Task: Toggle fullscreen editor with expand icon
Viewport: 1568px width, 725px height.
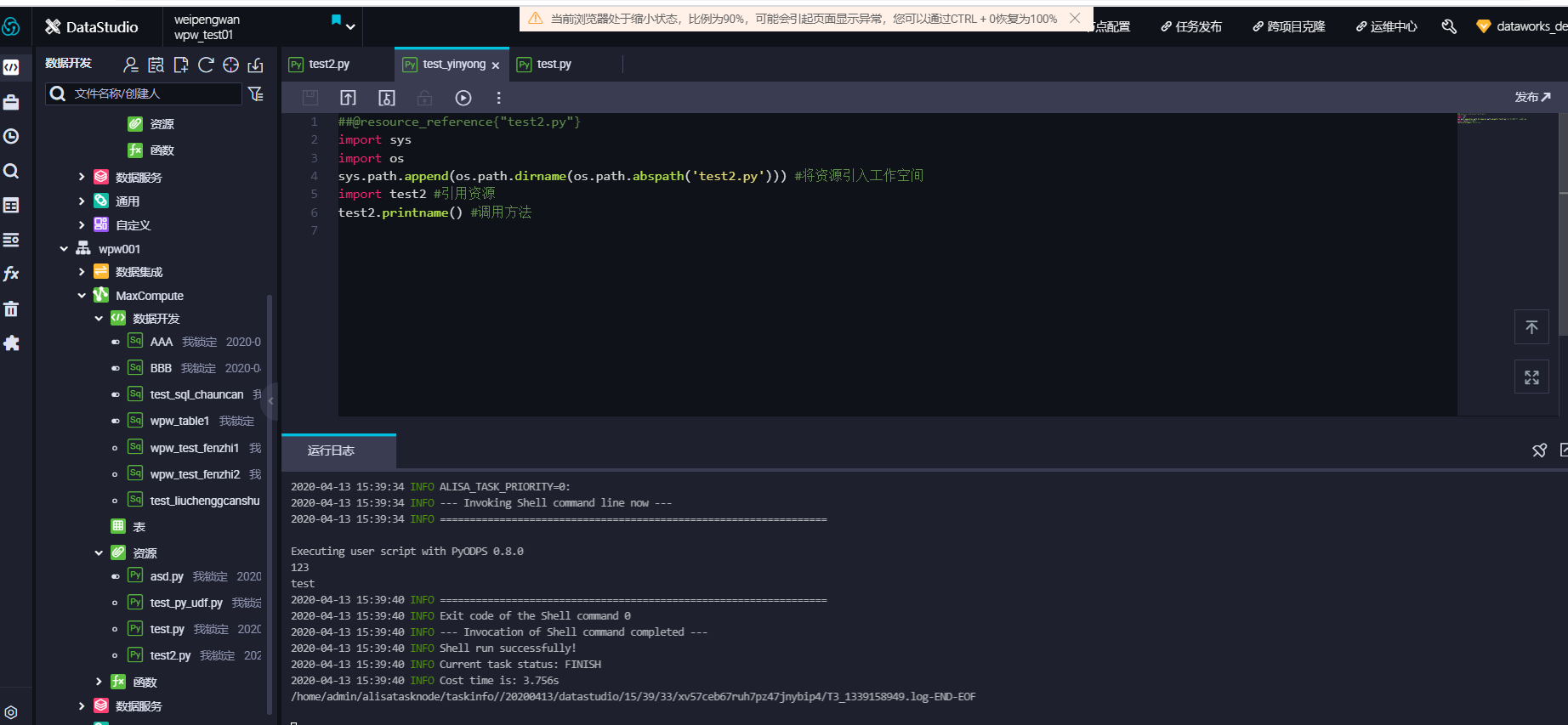Action: (1531, 377)
